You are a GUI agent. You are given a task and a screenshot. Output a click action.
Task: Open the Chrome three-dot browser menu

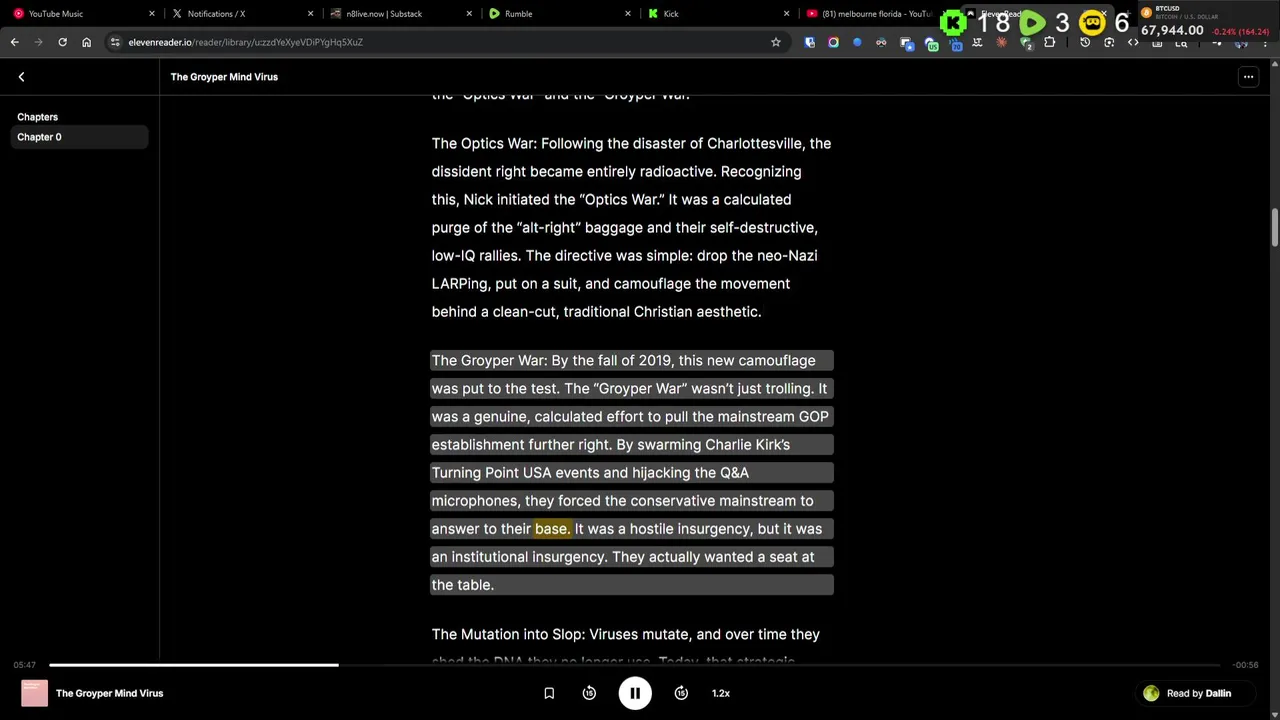[x=1265, y=42]
